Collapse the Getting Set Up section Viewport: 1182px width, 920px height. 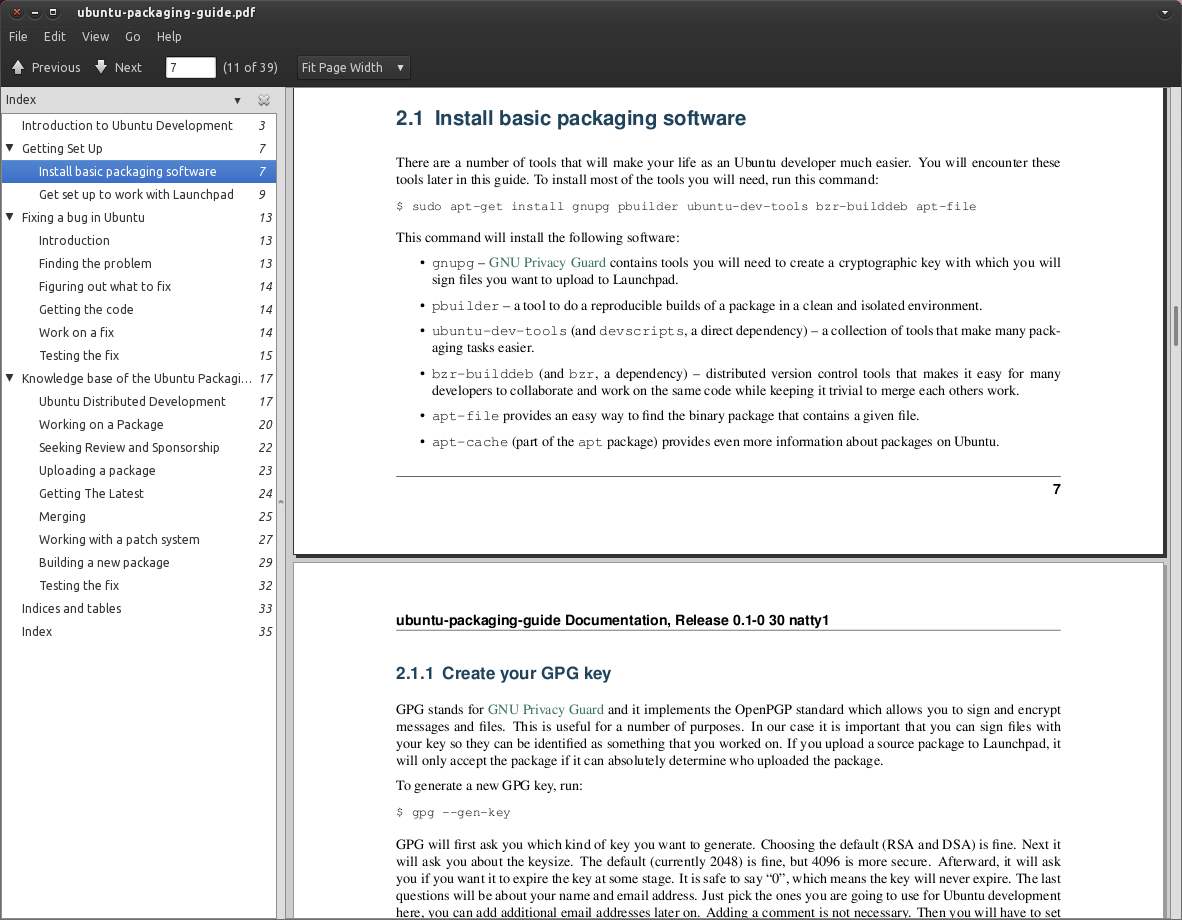click(x=10, y=148)
